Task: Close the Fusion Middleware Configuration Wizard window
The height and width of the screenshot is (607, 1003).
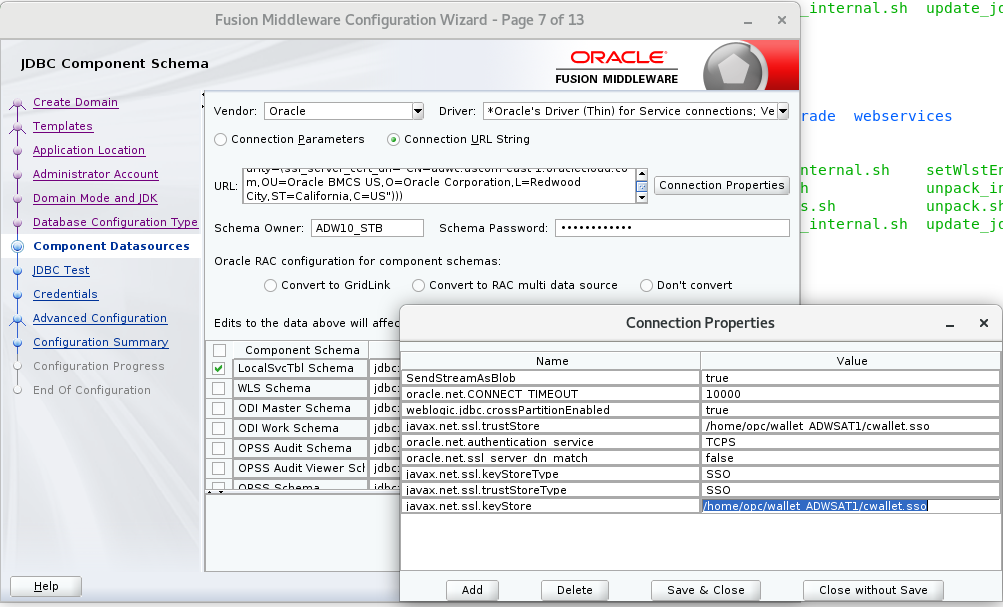Action: (782, 20)
